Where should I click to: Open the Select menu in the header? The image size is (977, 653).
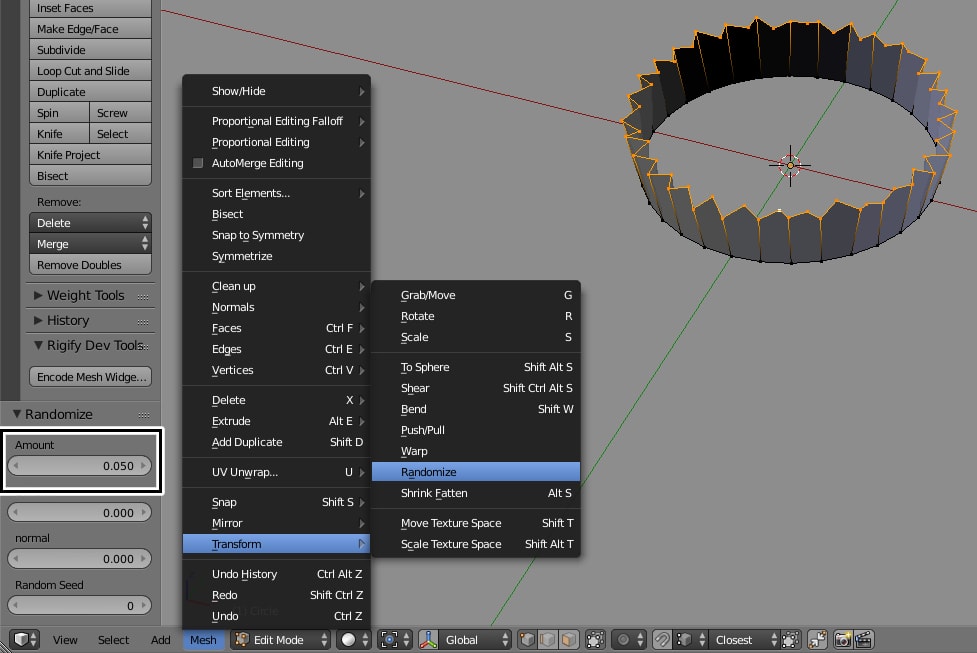(113, 640)
